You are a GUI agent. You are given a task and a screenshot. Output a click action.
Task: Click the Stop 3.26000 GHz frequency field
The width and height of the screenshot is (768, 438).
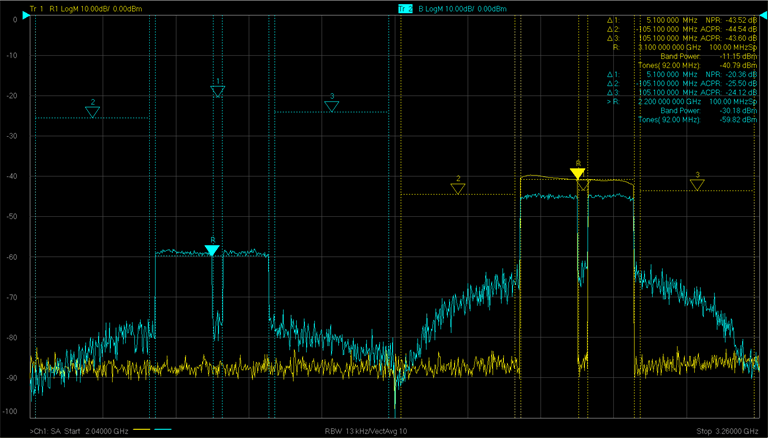726,430
